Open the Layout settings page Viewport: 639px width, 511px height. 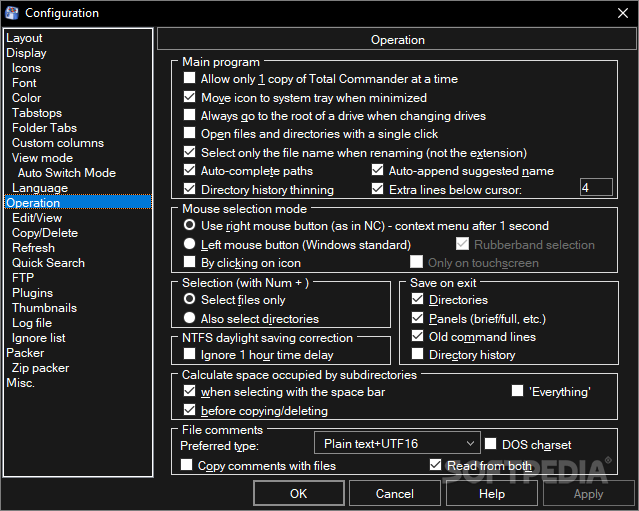coord(24,38)
